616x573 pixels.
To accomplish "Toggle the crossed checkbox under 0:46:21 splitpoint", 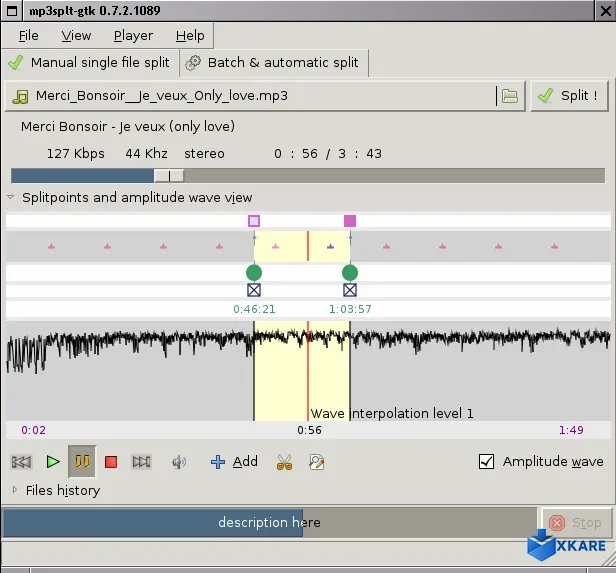I will [x=254, y=290].
